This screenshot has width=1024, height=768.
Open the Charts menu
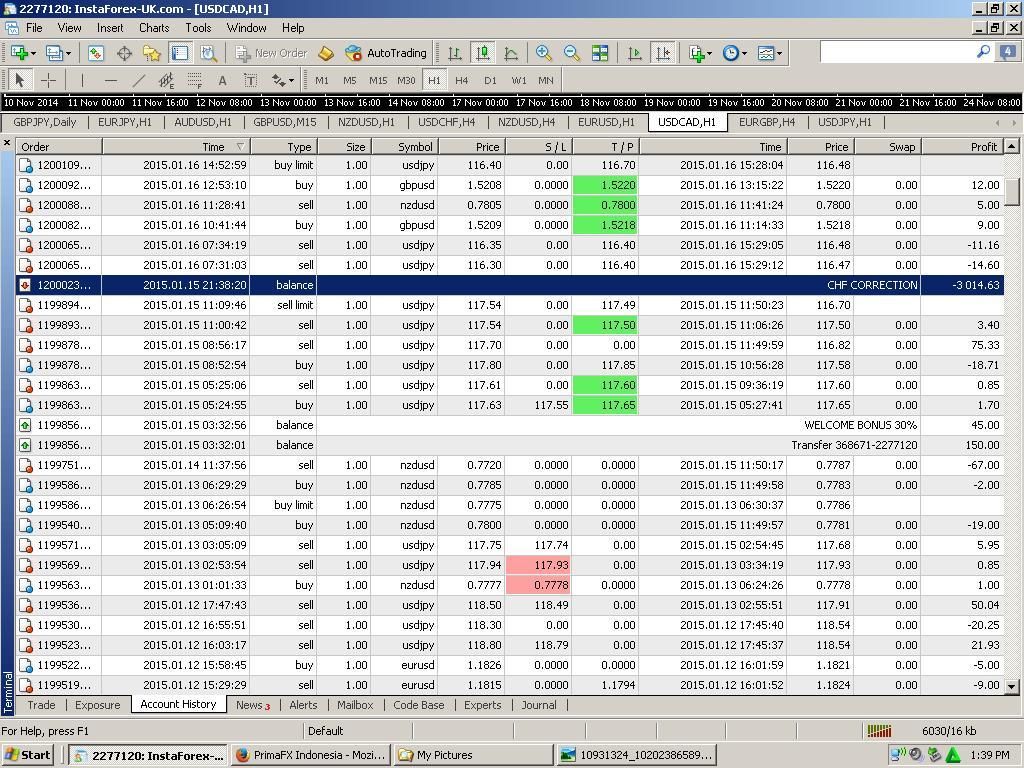[x=154, y=28]
